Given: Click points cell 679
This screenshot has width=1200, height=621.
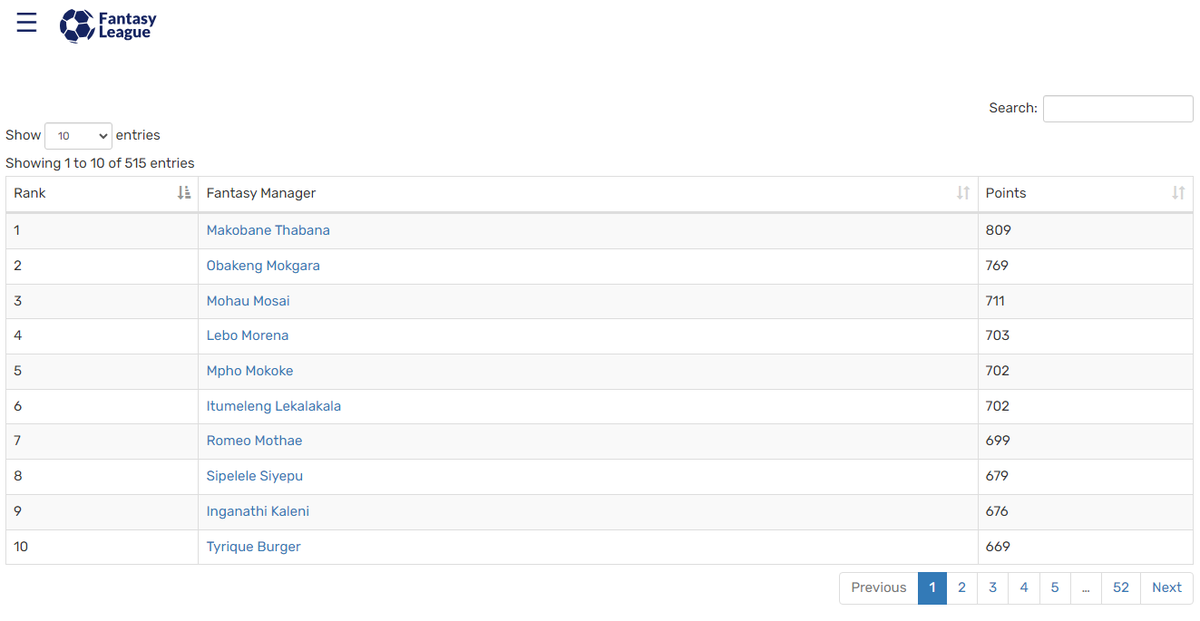Looking at the screenshot, I should coord(1085,476).
